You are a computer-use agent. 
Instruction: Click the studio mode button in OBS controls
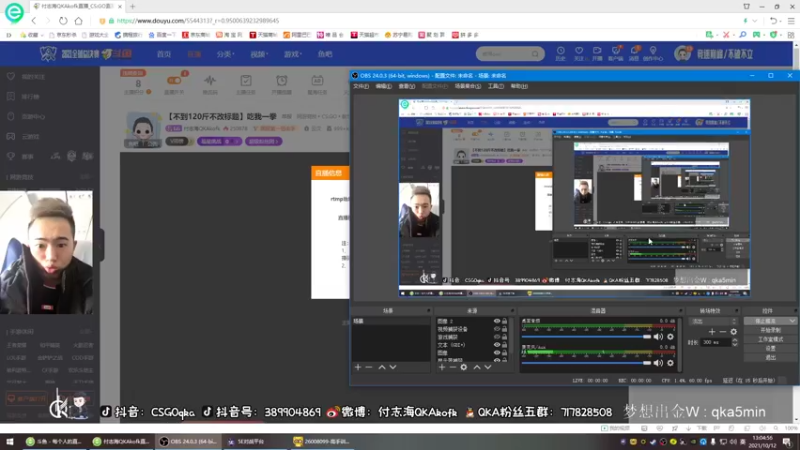pyautogui.click(x=770, y=339)
